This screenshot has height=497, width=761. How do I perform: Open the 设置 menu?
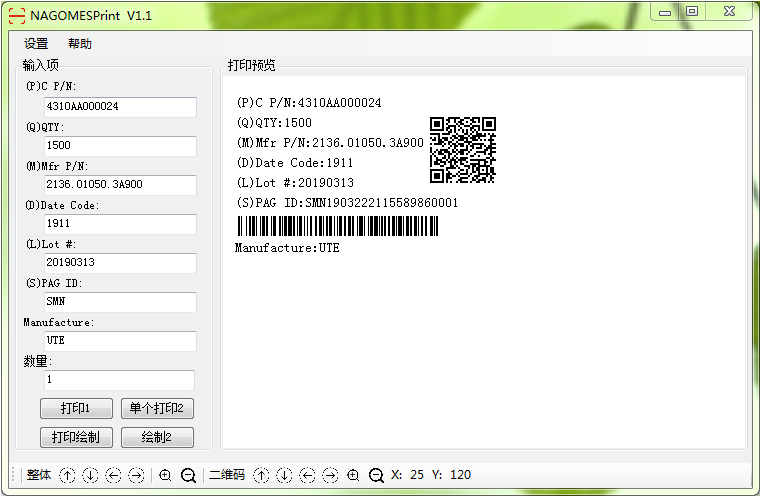[x=36, y=44]
